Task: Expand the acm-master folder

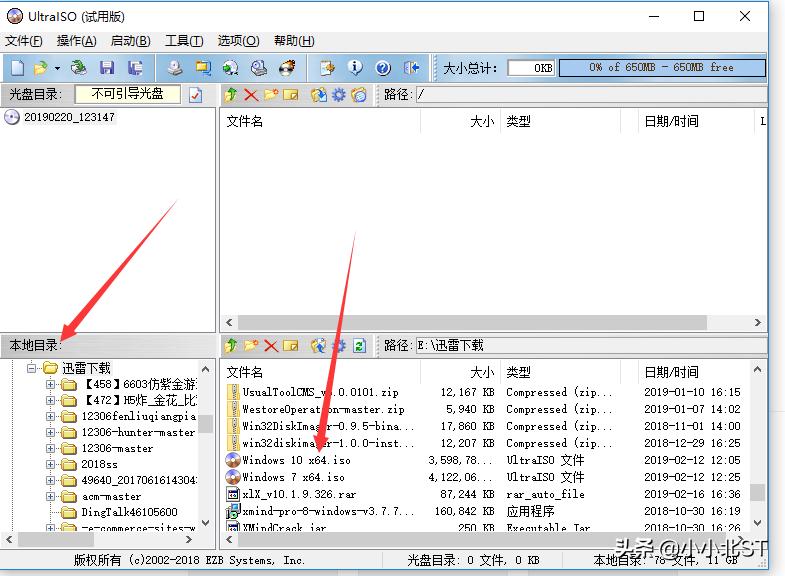Action: tap(51, 496)
